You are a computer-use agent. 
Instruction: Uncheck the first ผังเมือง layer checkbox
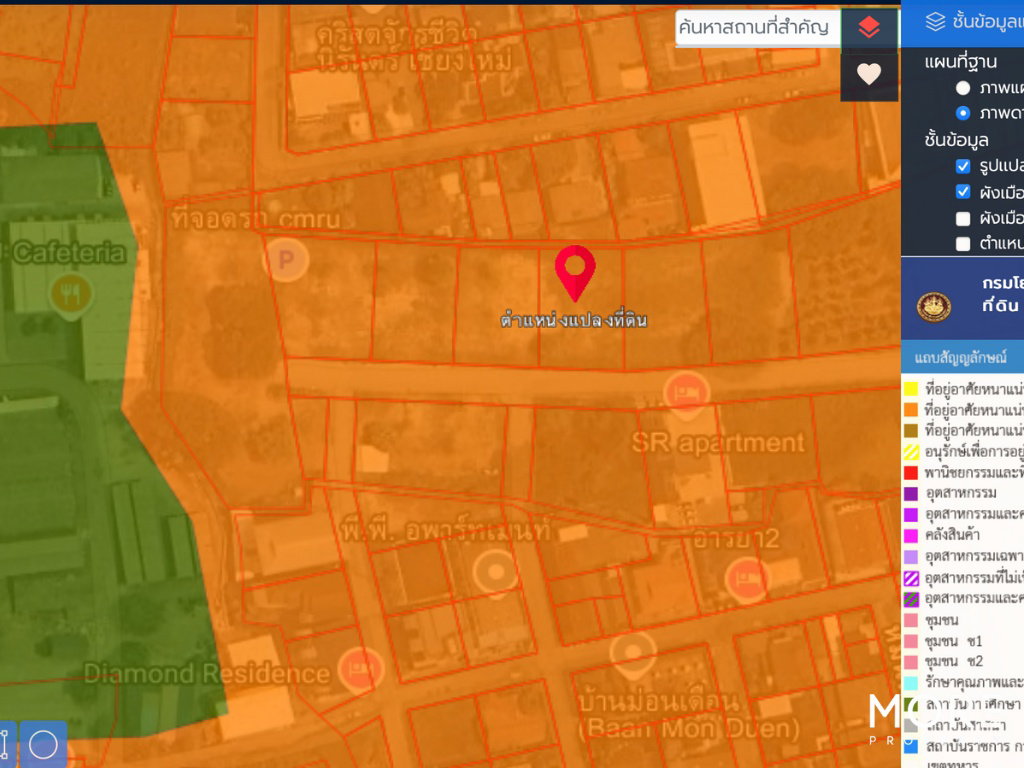(963, 191)
